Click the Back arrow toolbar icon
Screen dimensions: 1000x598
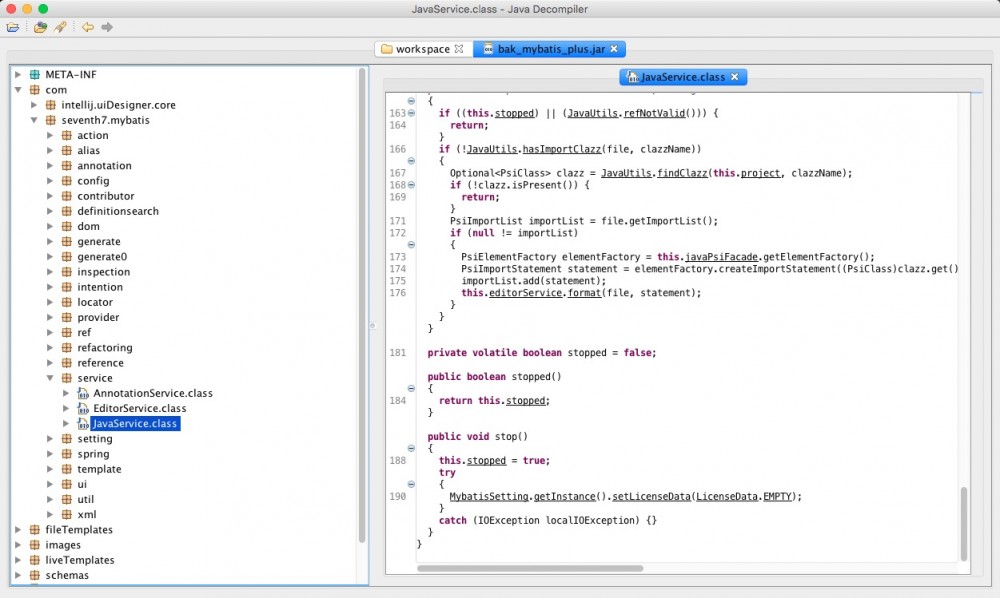point(88,27)
